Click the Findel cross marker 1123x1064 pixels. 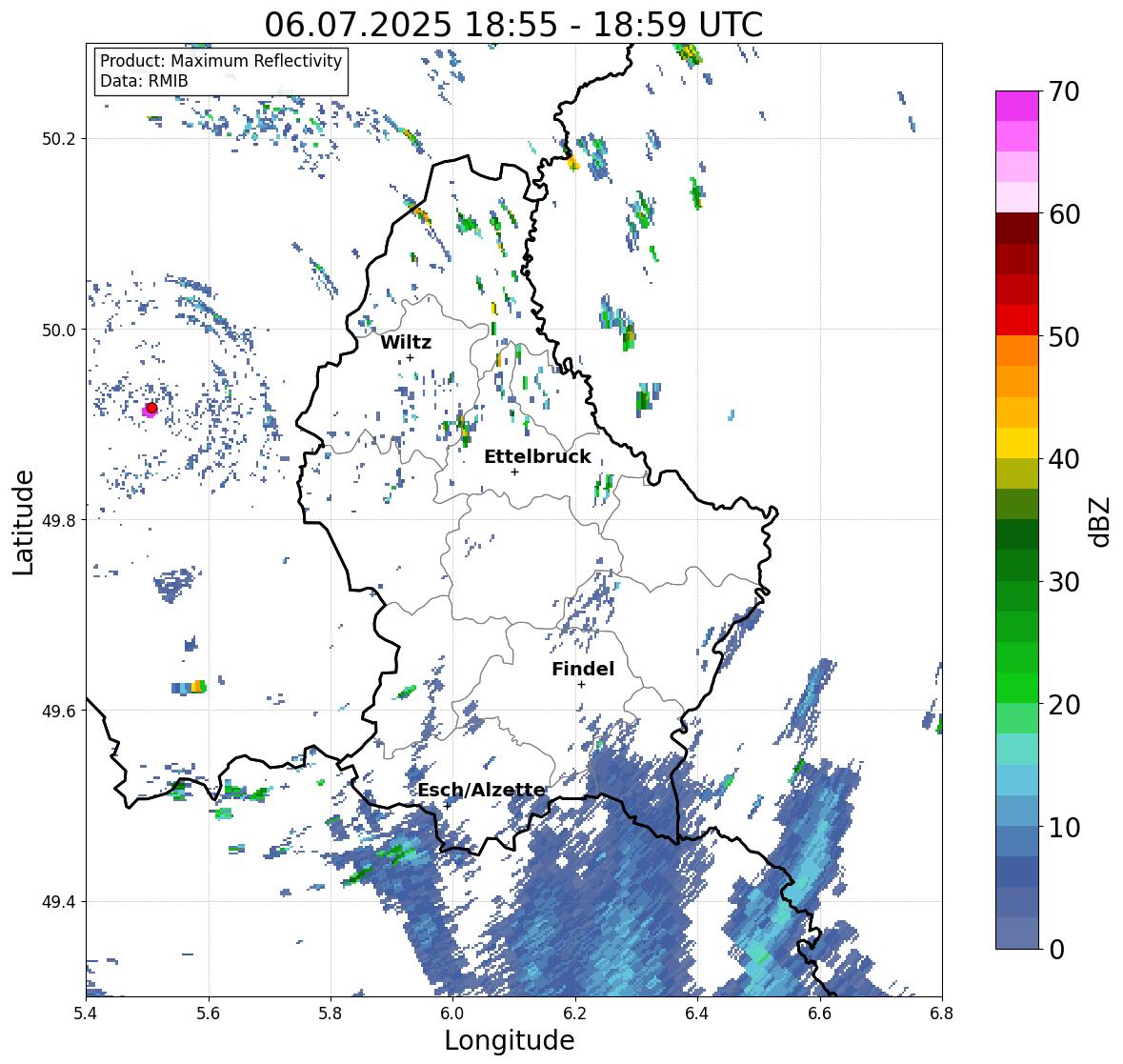[x=582, y=685]
